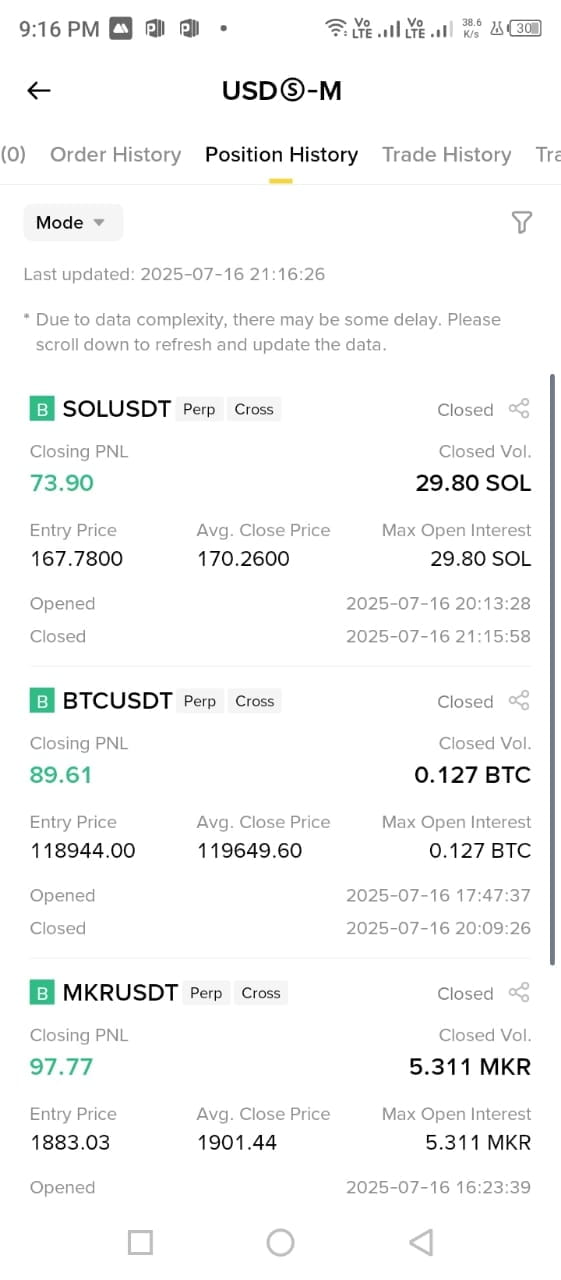
Task: Switch to Trade History tab
Action: pyautogui.click(x=446, y=154)
